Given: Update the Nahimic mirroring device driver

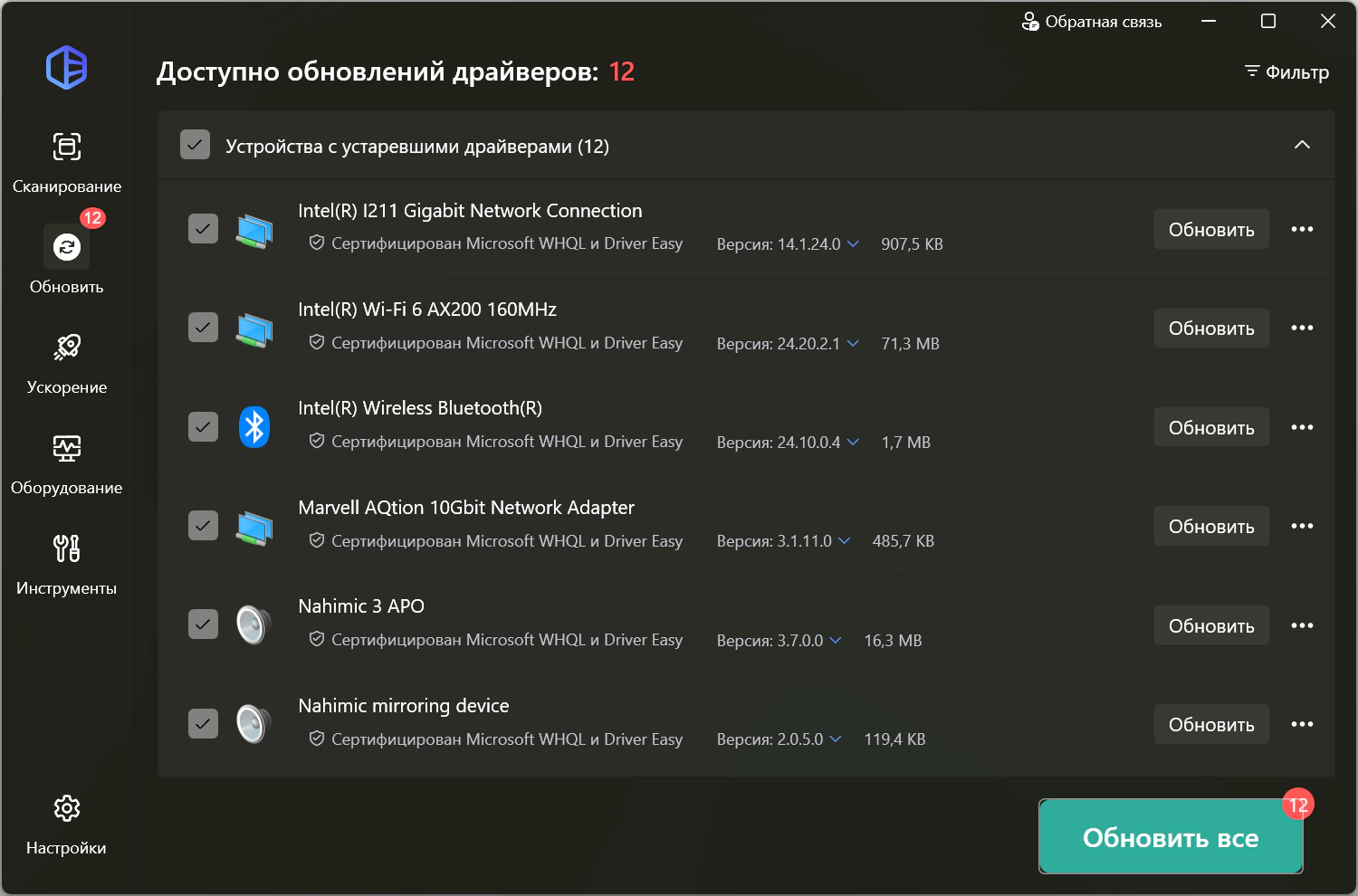Looking at the screenshot, I should point(1211,724).
